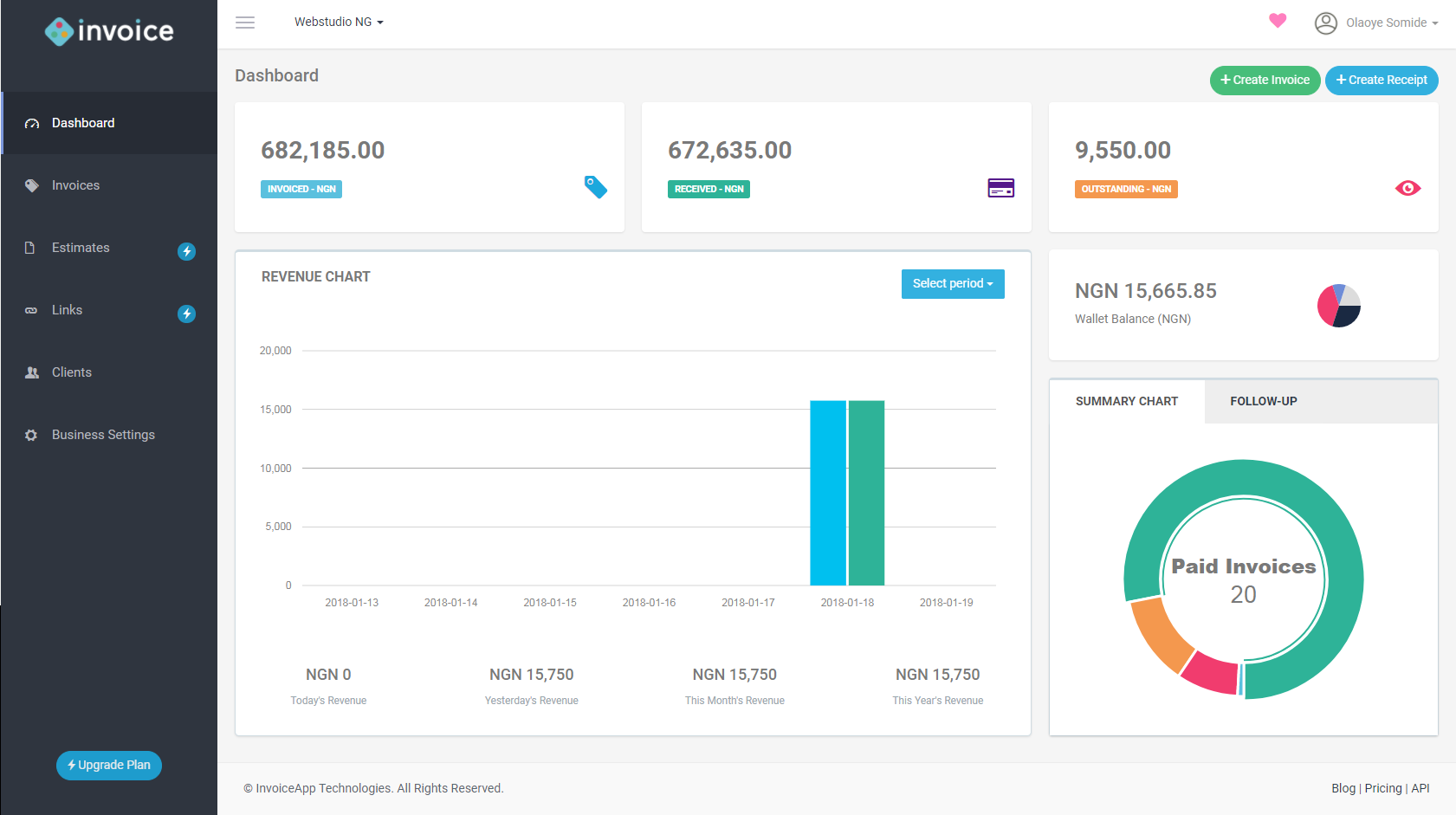Screen dimensions: 1456x815
Task: Click the wallet balance pie chart
Action: pyautogui.click(x=1338, y=305)
